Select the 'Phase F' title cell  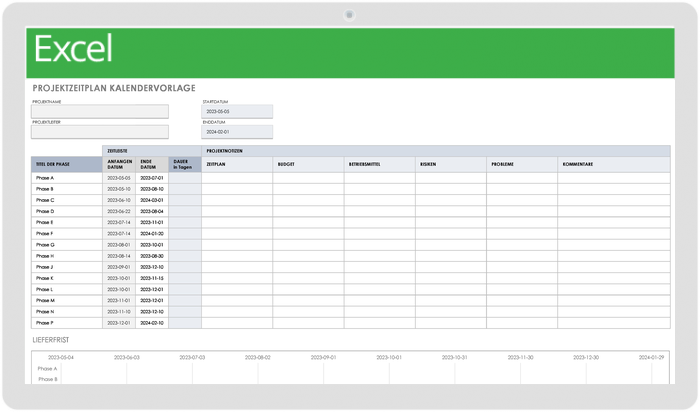click(x=67, y=233)
